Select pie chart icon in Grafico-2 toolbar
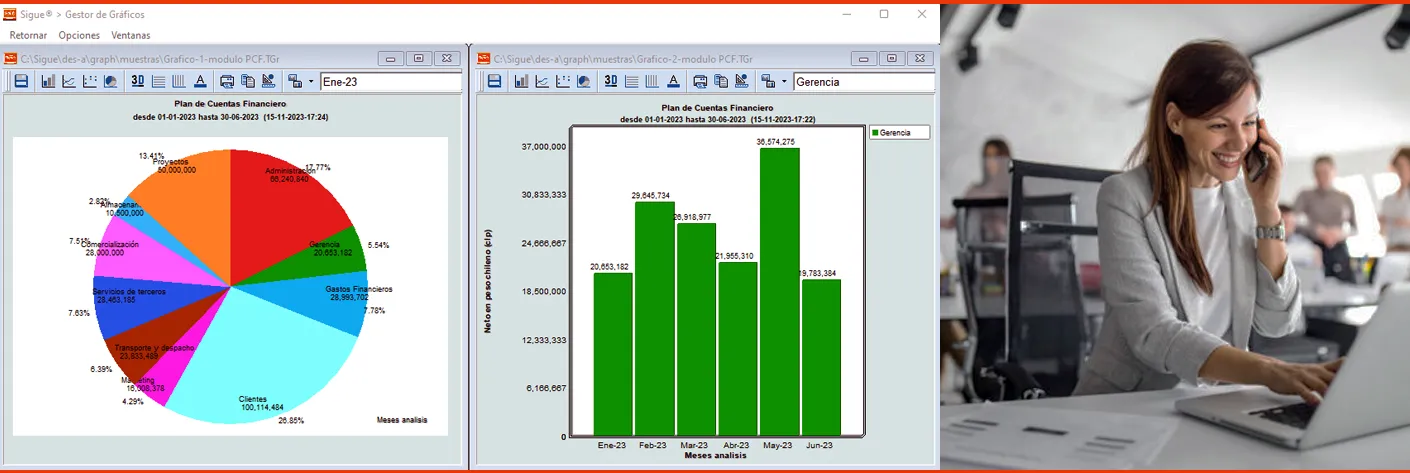Image resolution: width=1410 pixels, height=473 pixels. click(583, 81)
